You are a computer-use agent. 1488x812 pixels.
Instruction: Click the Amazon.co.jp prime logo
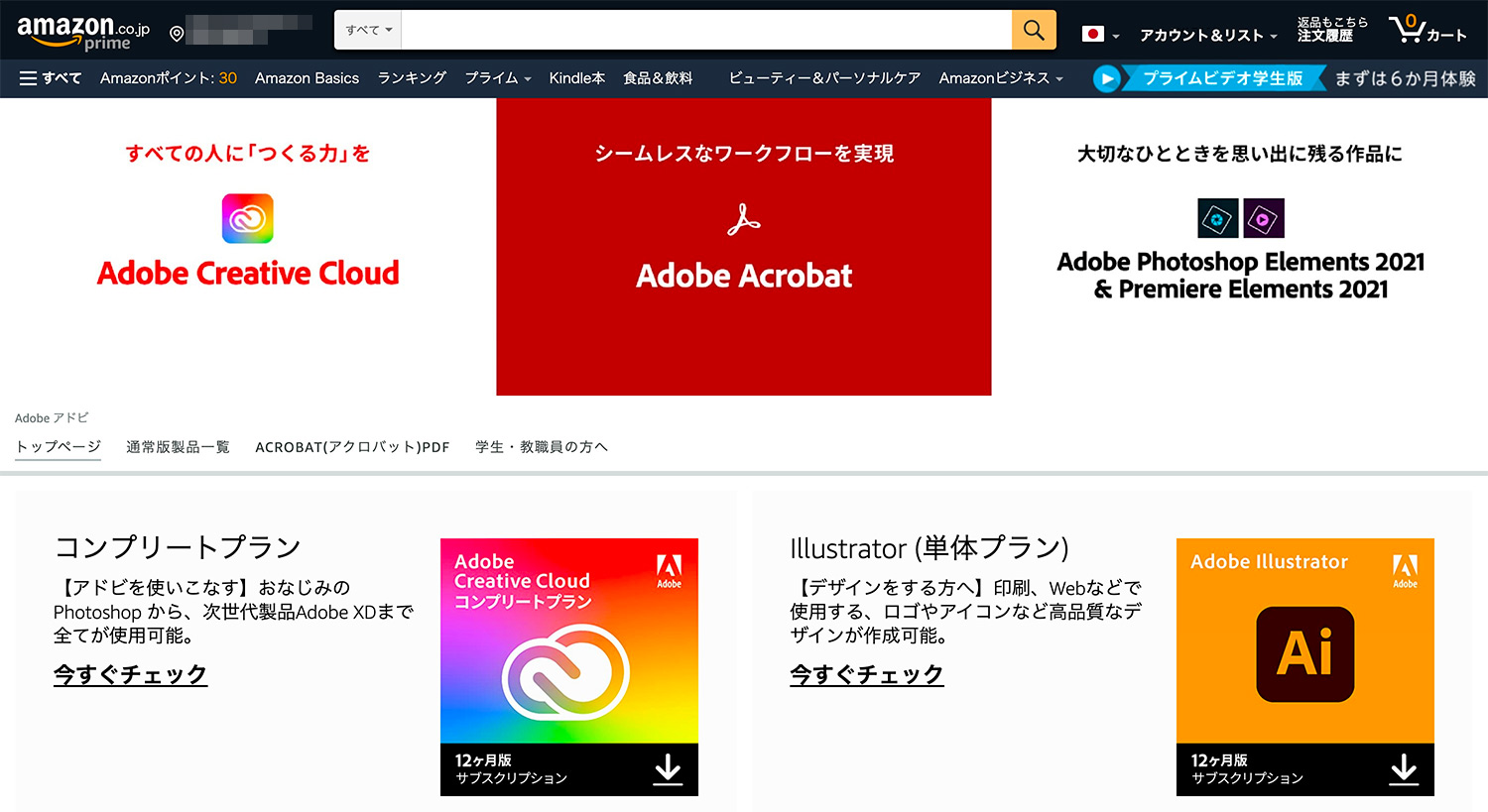click(x=83, y=32)
